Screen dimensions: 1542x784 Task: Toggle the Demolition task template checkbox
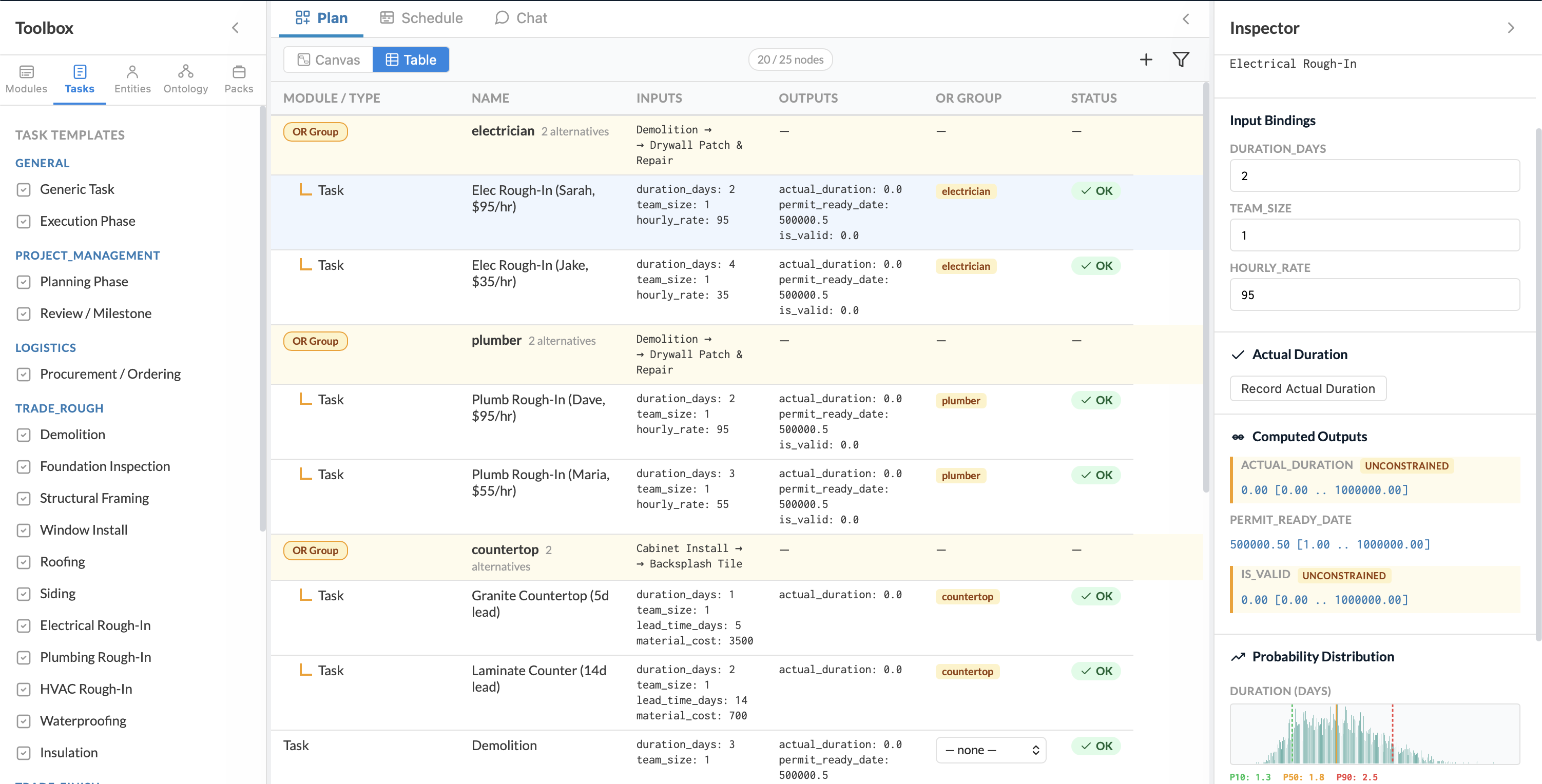(x=24, y=435)
